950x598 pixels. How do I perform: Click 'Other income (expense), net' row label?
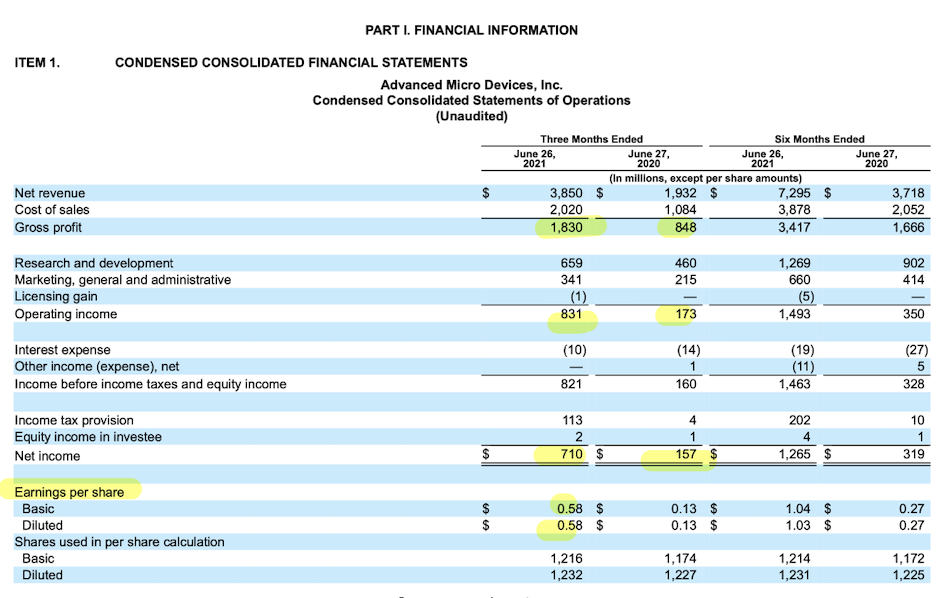pos(97,367)
